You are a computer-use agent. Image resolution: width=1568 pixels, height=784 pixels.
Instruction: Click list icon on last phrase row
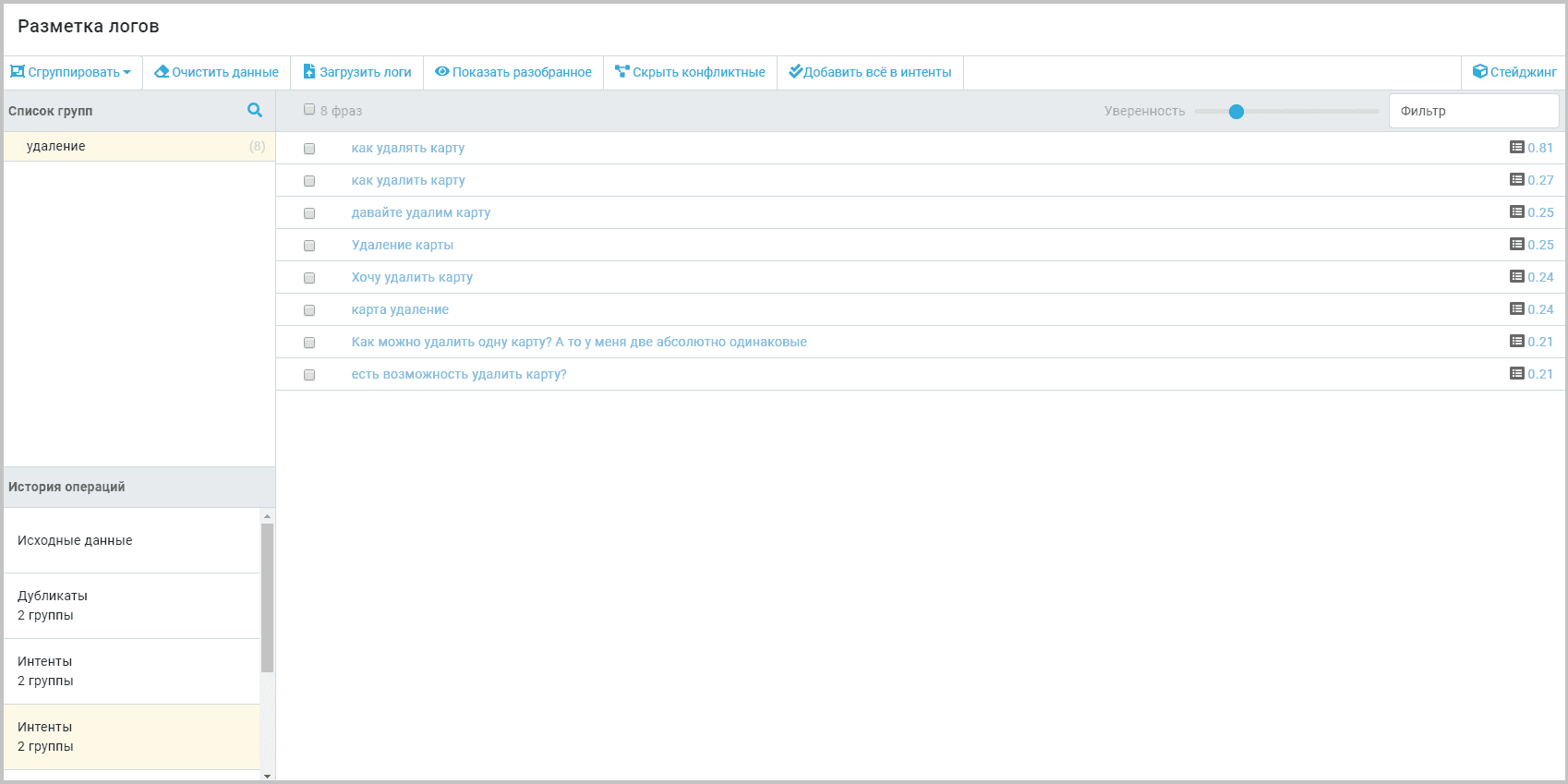click(x=1516, y=374)
